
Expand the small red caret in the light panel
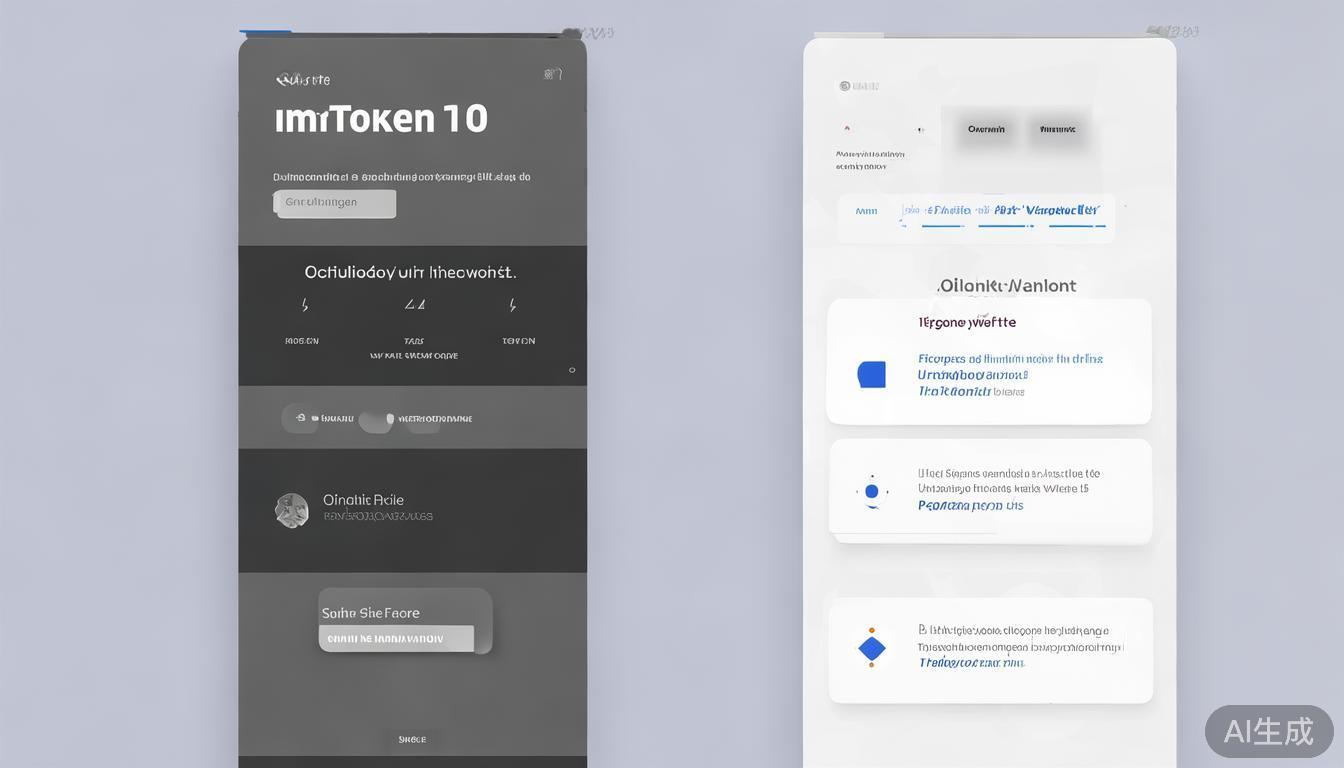[847, 129]
